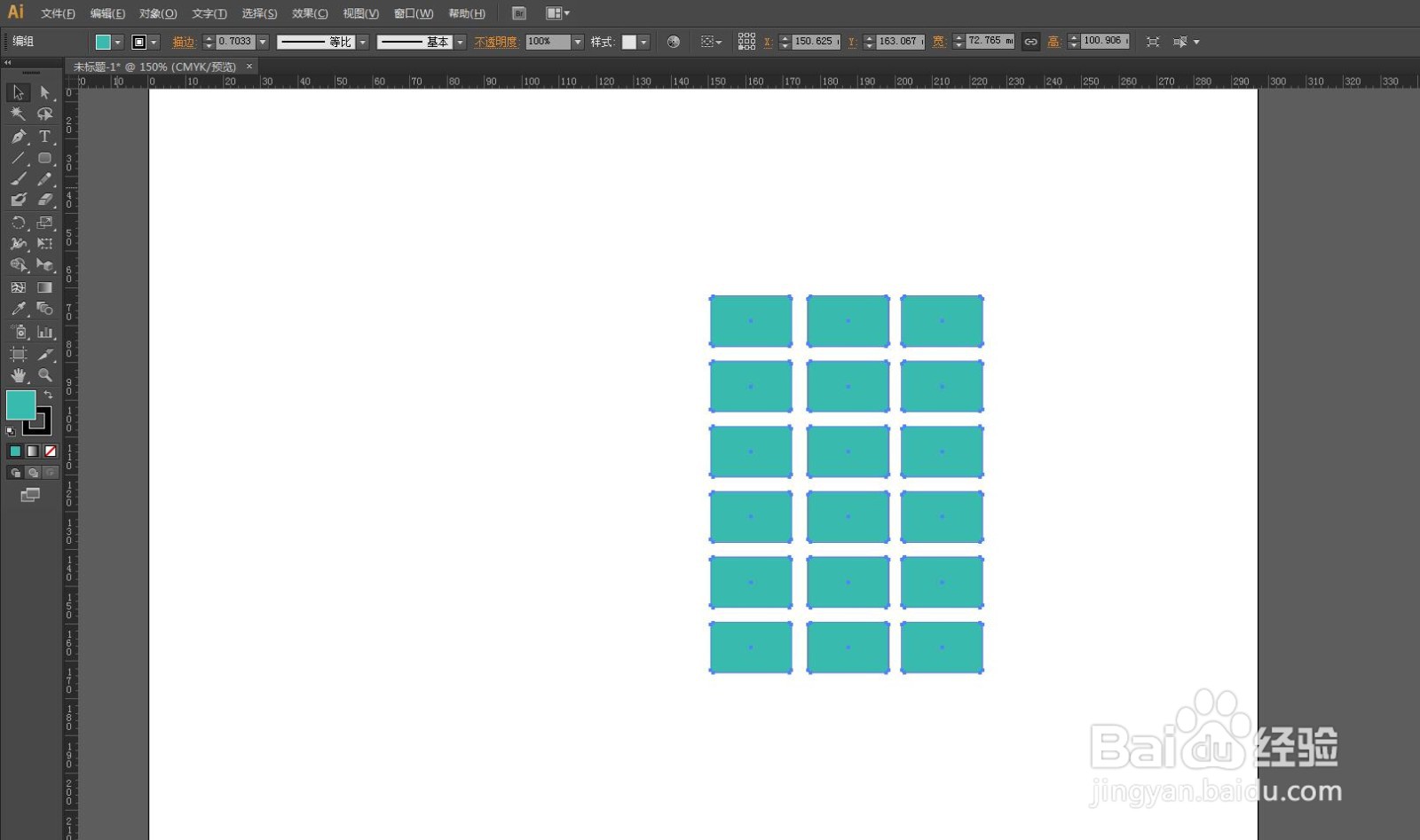The image size is (1420, 840).
Task: Pick the Eyedropper tool
Action: (x=18, y=309)
